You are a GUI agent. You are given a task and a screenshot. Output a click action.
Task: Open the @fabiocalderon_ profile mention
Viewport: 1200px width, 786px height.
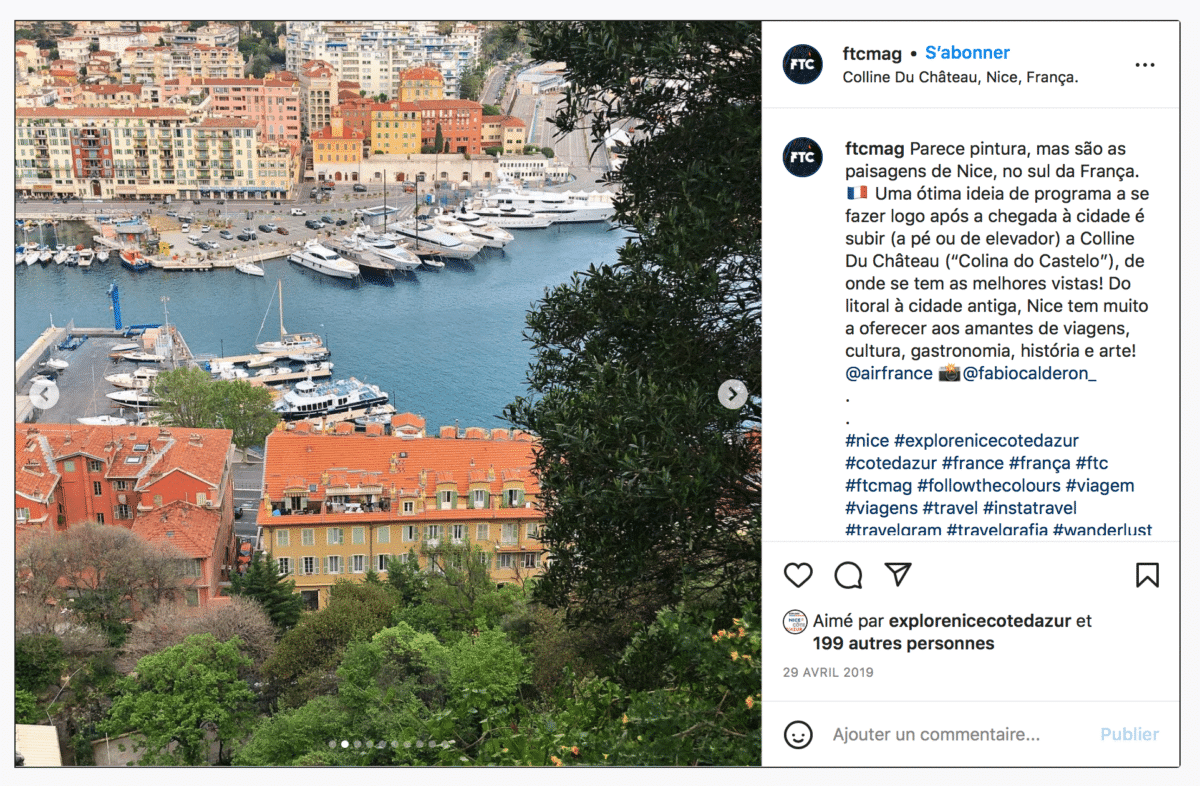1029,374
